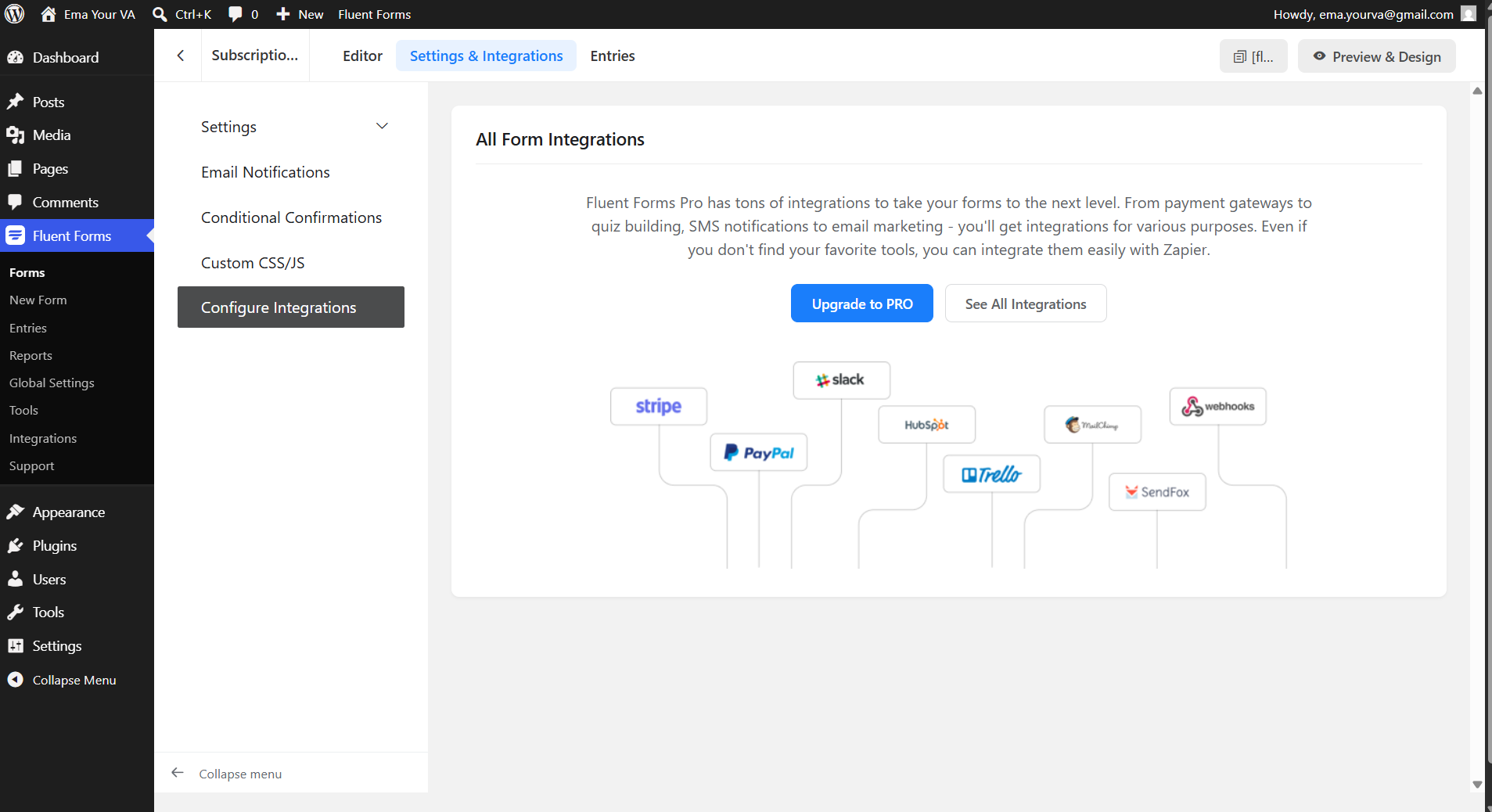This screenshot has height=812, width=1492.
Task: Open Forms submenu link
Action: click(x=27, y=272)
